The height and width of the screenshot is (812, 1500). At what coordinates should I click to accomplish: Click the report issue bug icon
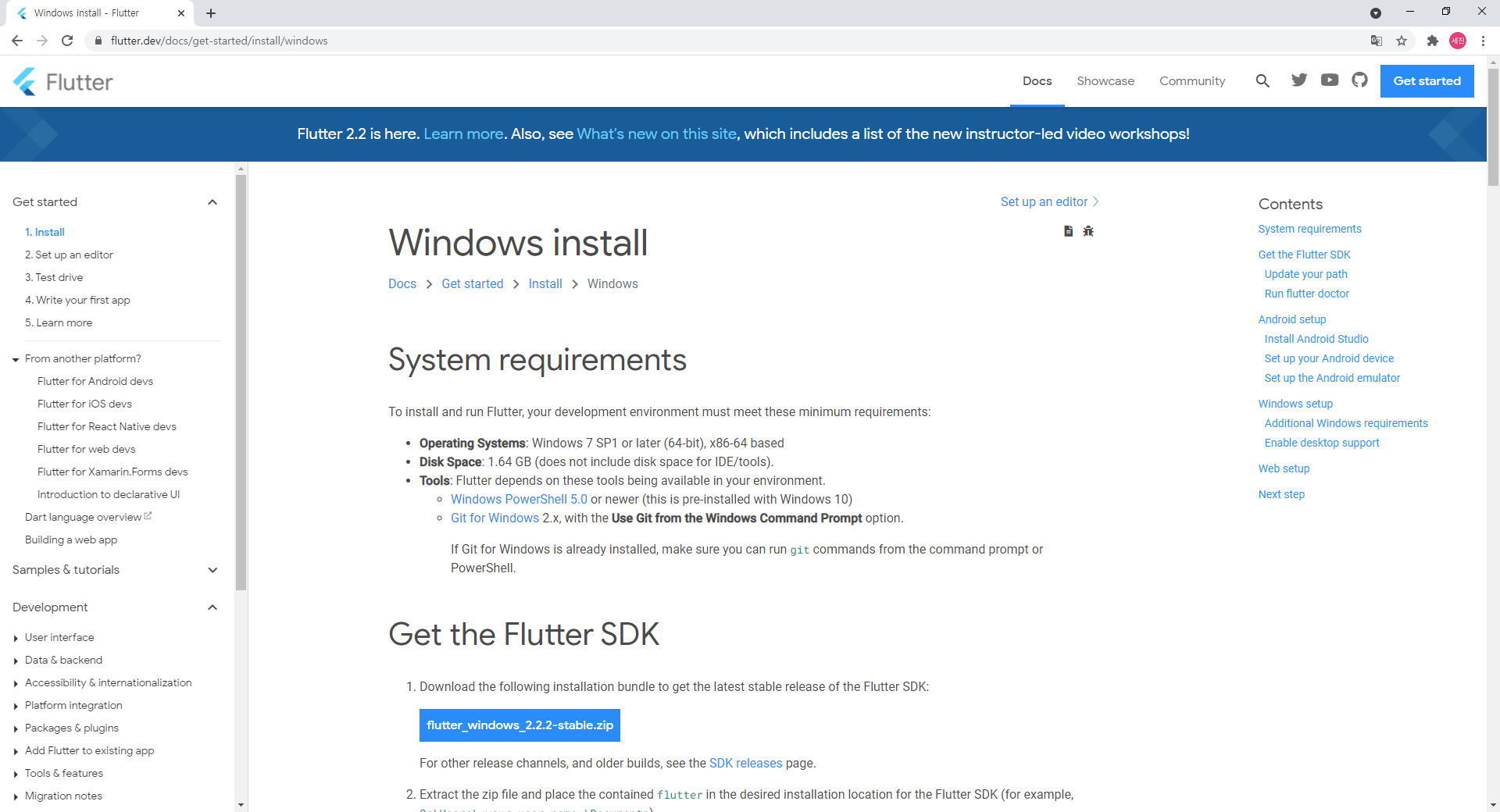(x=1088, y=231)
